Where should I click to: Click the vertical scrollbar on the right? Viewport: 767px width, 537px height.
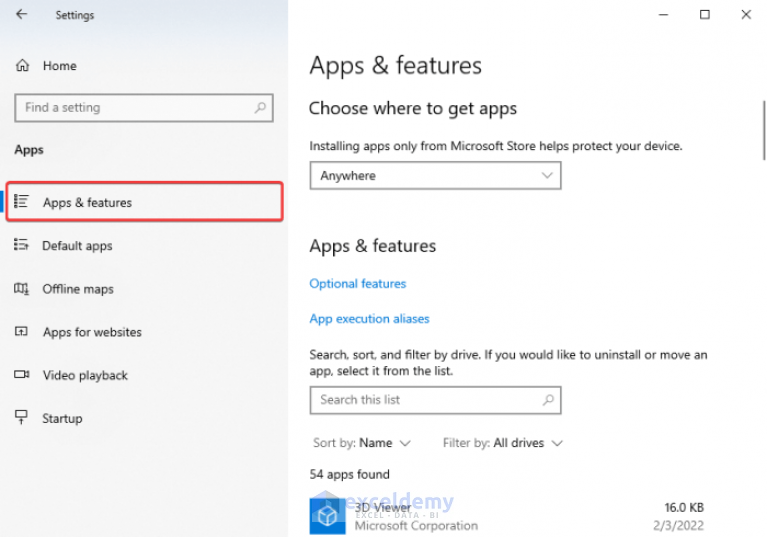(764, 130)
